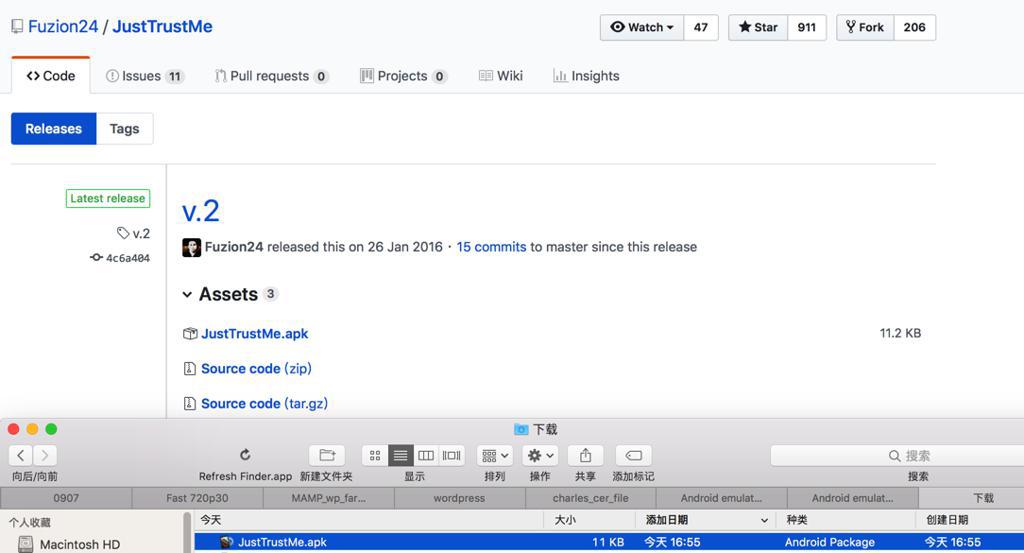The image size is (1024, 553).
Task: Open the Finder action gear (操作) menu
Action: pos(541,455)
